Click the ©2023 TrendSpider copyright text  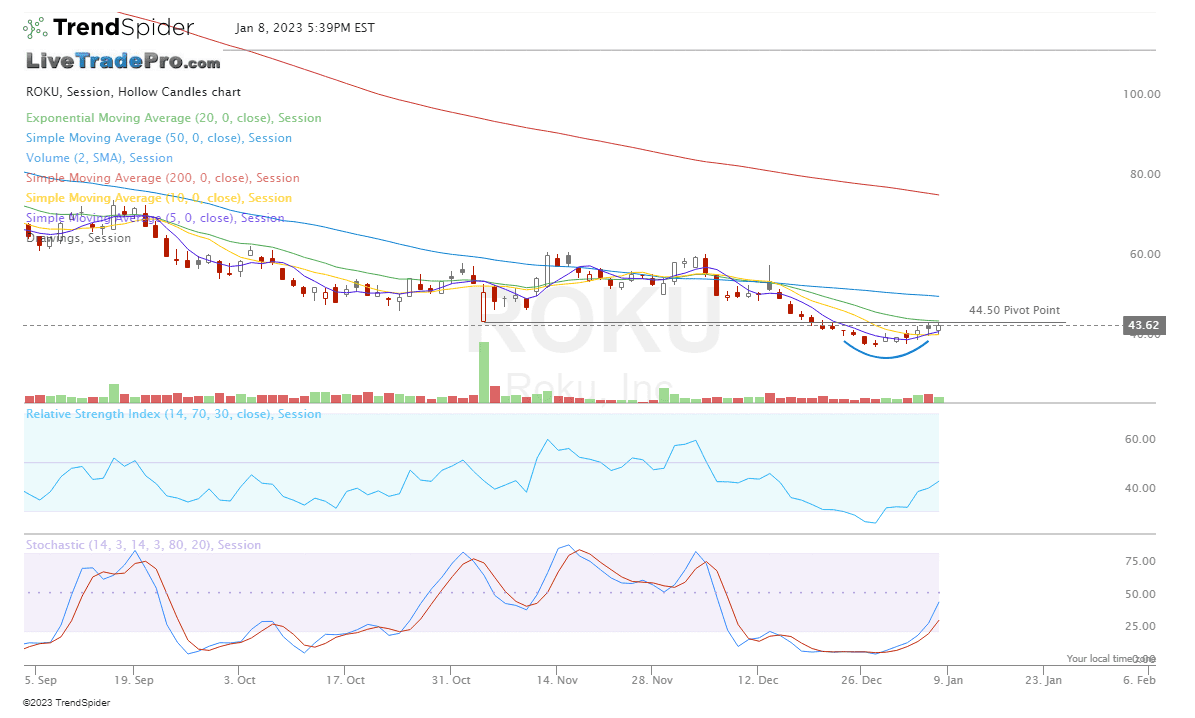66,703
